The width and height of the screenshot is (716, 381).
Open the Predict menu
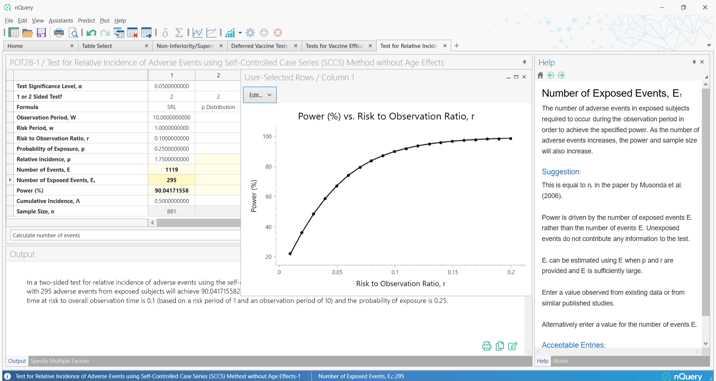(86, 21)
